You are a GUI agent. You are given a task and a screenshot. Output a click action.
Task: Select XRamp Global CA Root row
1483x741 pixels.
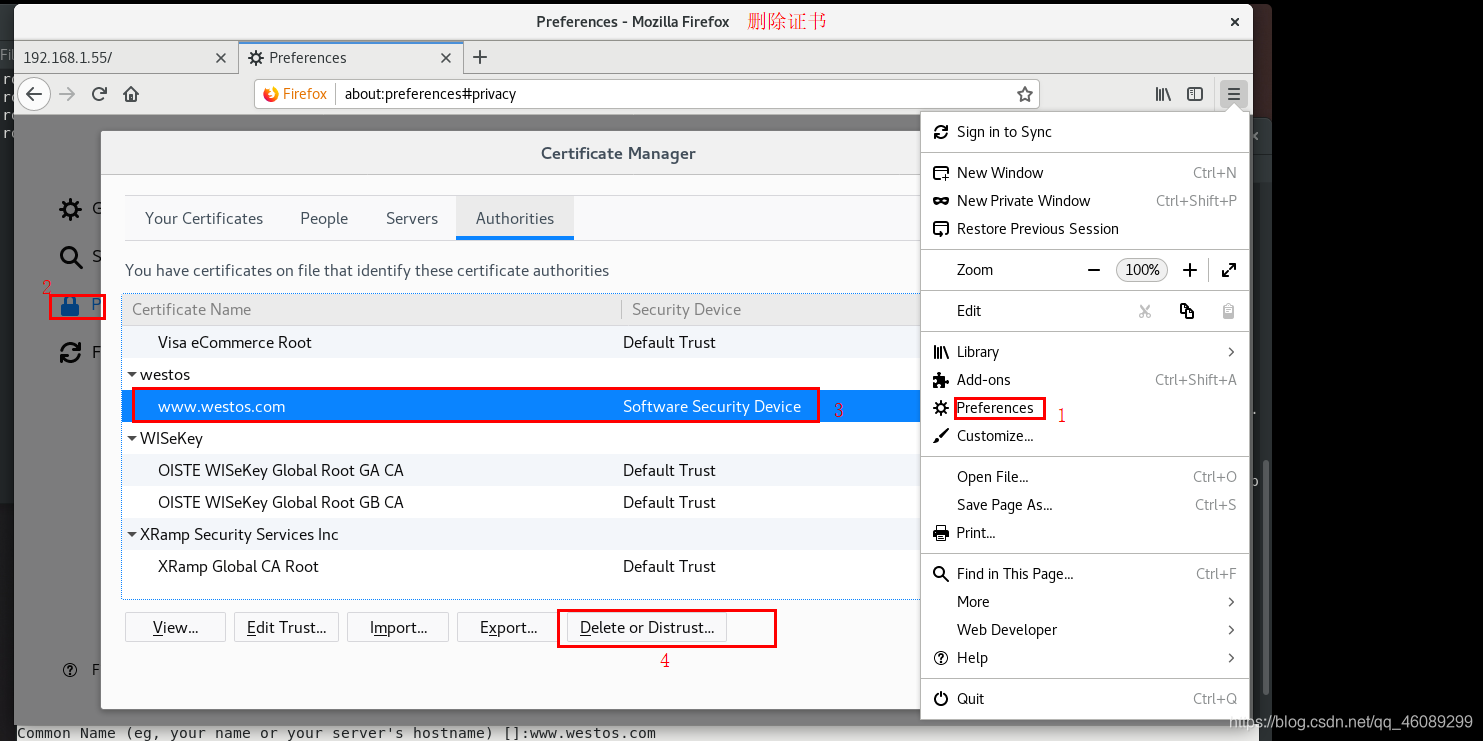tap(521, 566)
